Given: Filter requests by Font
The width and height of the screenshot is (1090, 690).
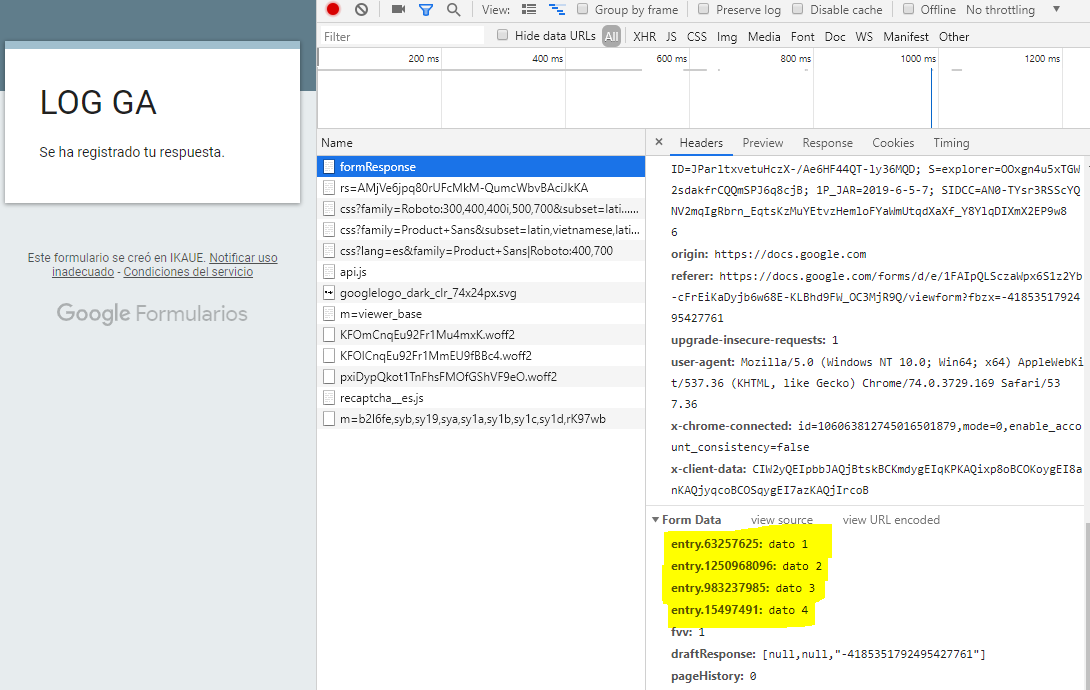Looking at the screenshot, I should 802,37.
